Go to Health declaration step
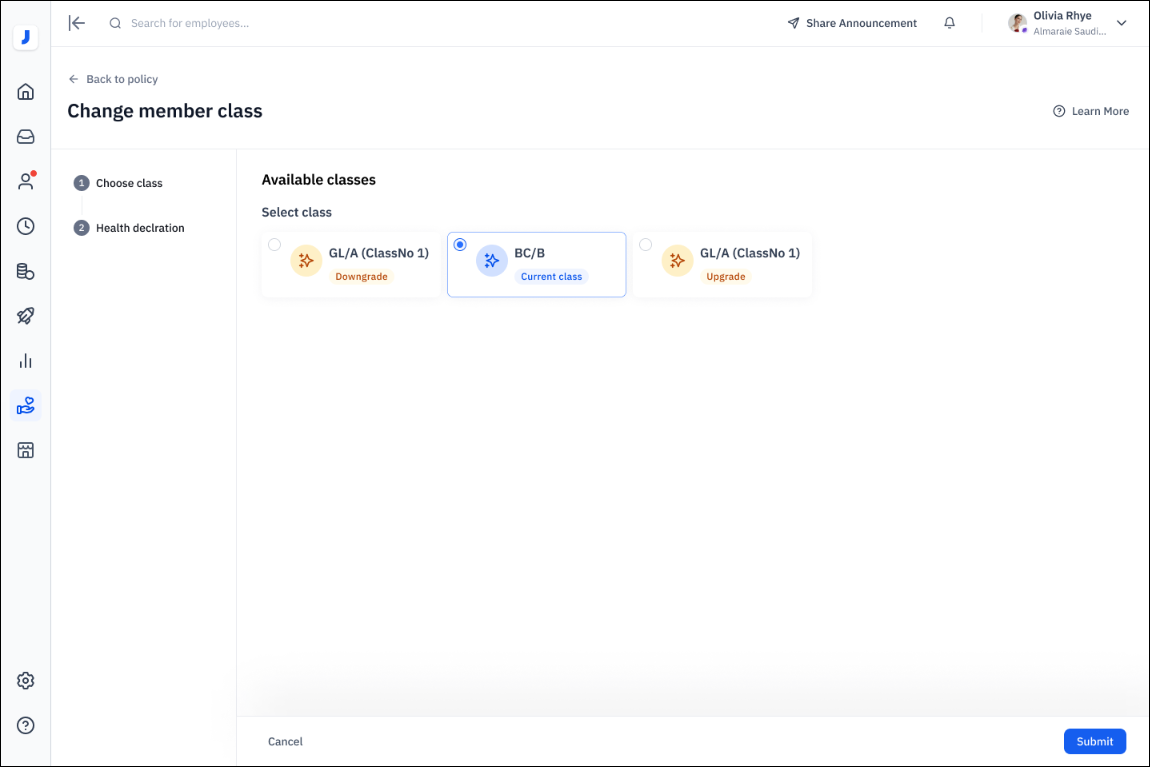This screenshot has width=1150, height=767. coord(139,228)
